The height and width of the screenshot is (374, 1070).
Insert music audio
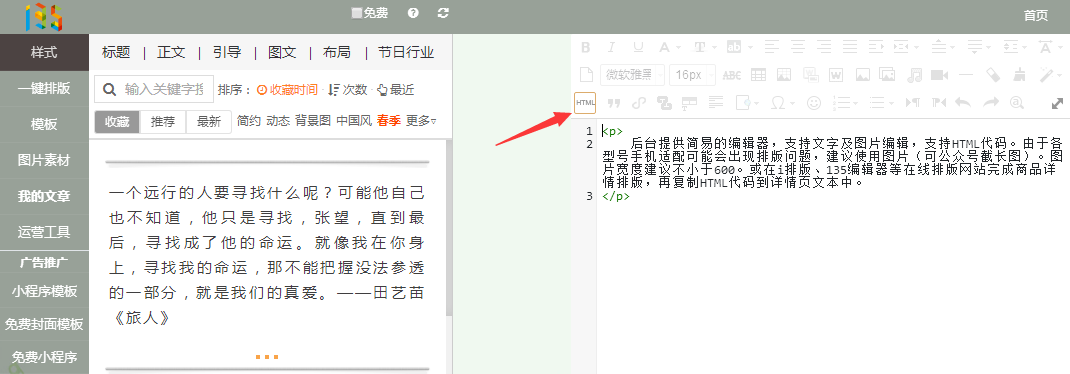tap(915, 74)
